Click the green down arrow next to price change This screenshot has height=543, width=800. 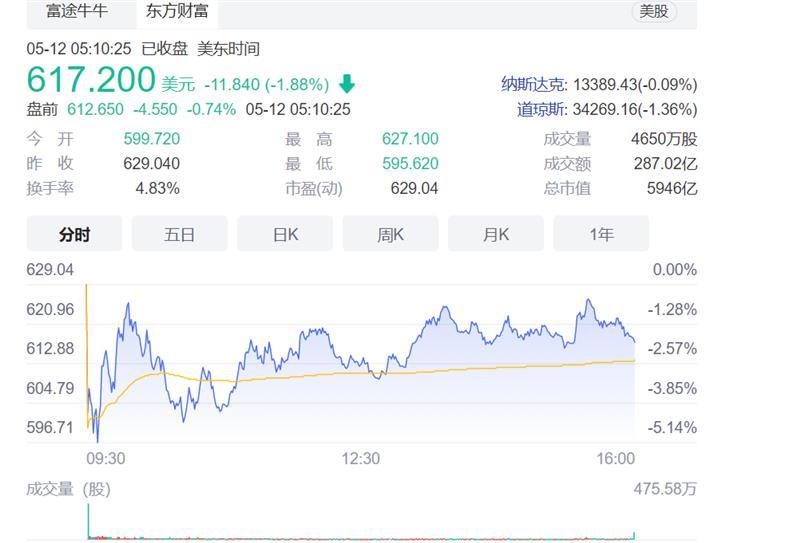[347, 84]
